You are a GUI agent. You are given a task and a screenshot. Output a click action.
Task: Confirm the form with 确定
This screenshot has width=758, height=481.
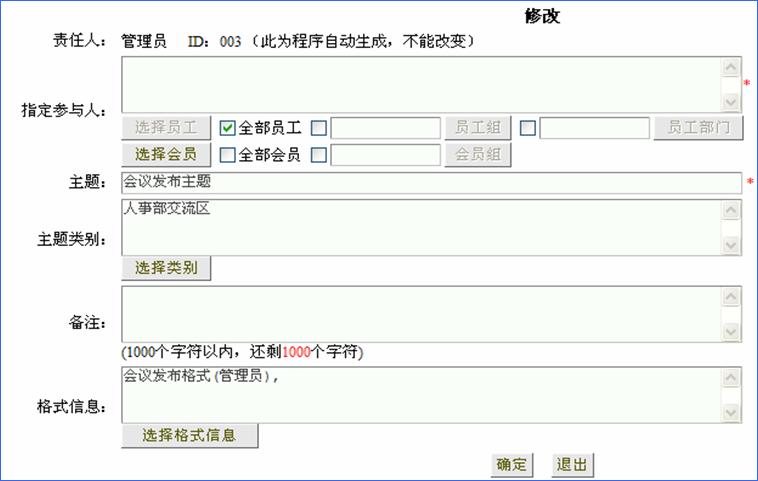(x=512, y=465)
